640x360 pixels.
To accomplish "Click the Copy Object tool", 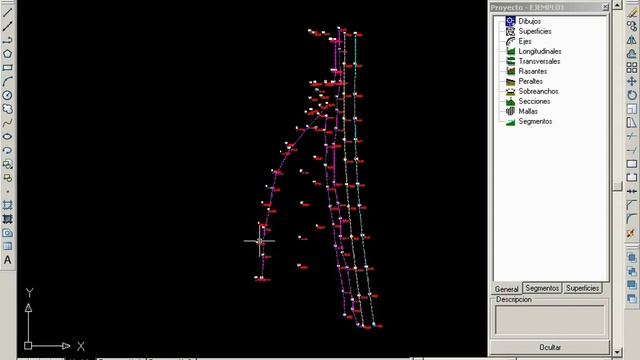I will tap(632, 26).
